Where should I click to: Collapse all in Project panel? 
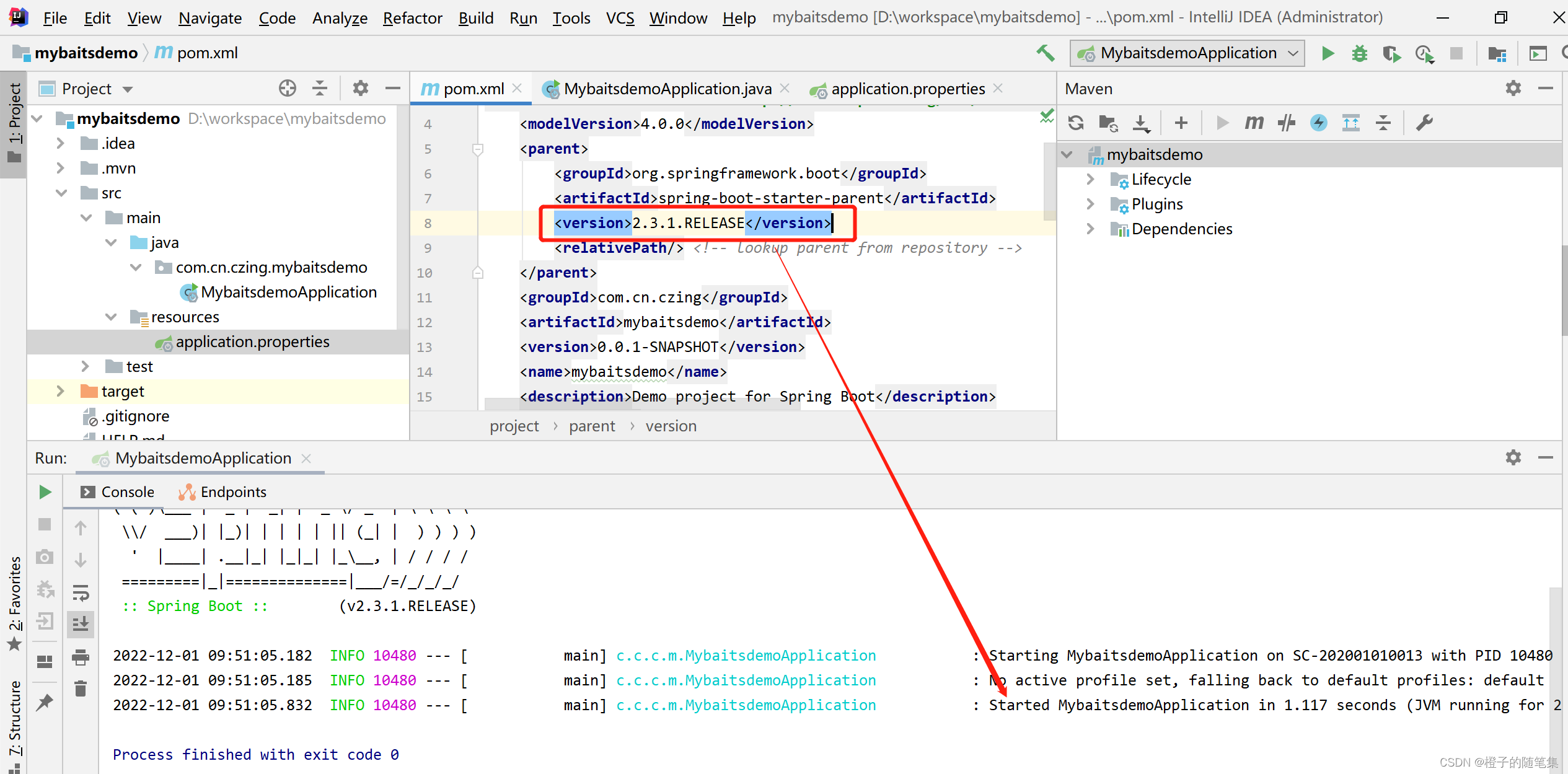point(320,89)
